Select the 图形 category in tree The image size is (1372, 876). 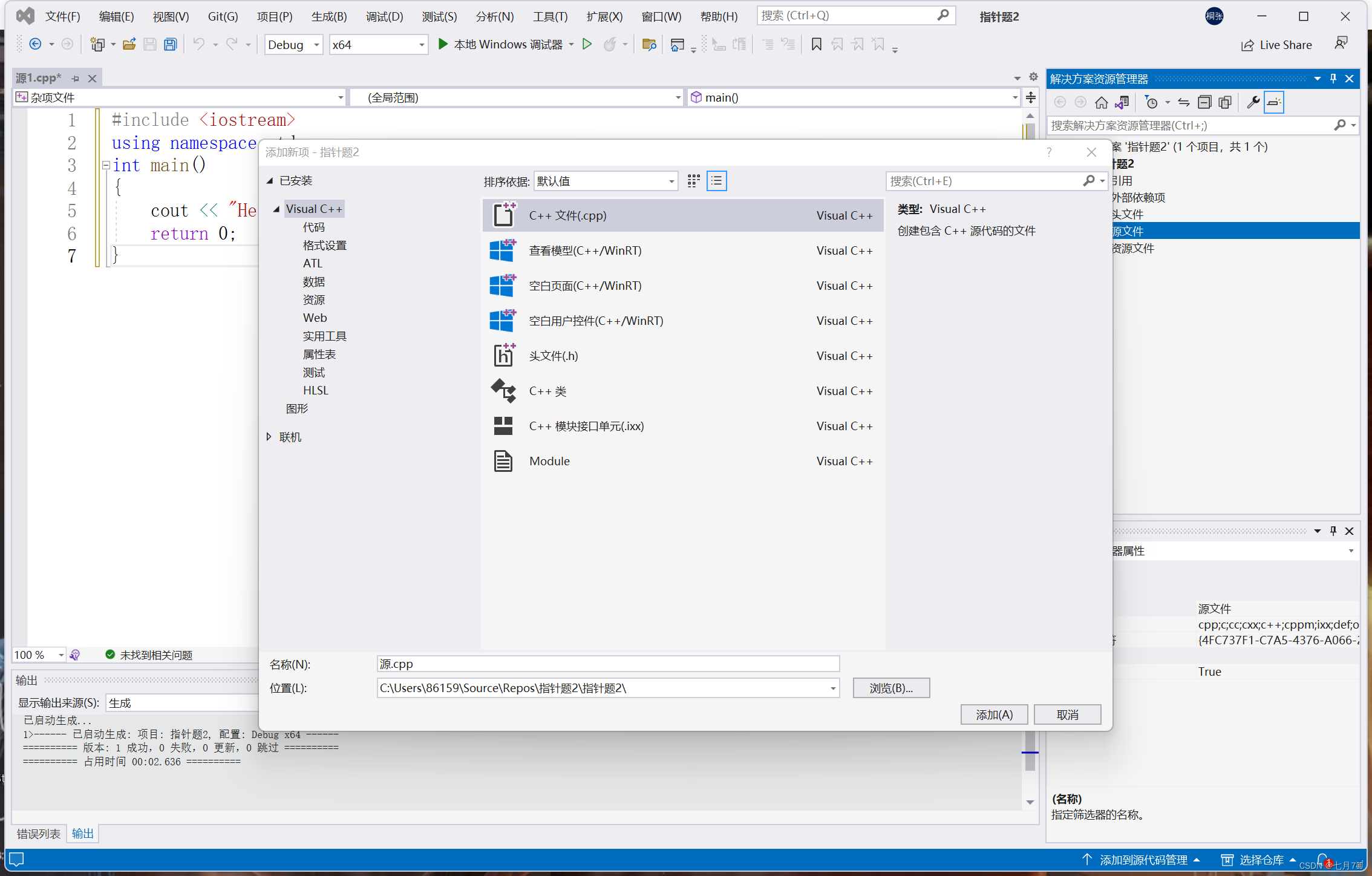pos(297,409)
